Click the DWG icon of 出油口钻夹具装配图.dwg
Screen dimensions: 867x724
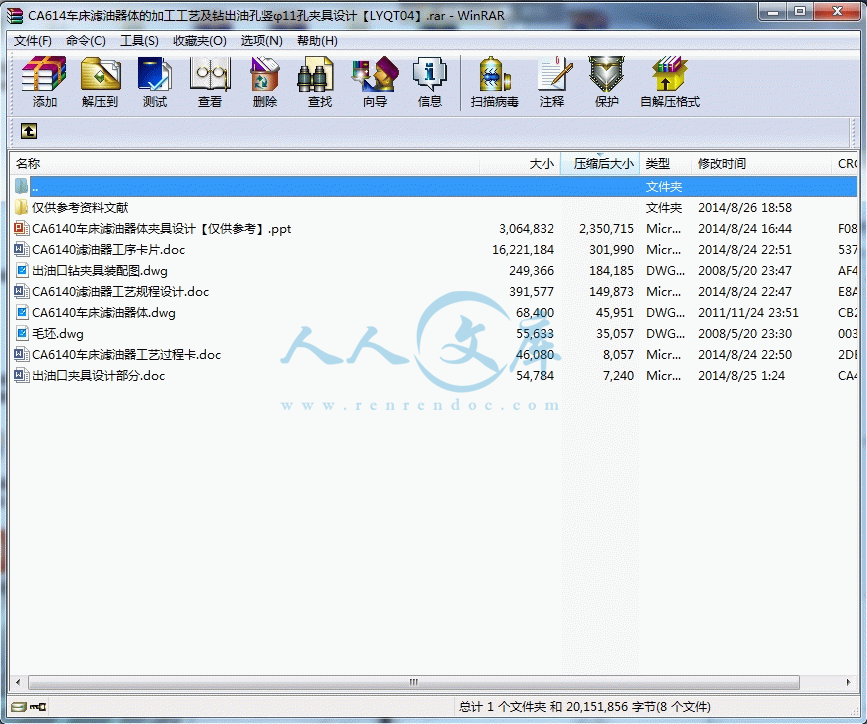pos(21,270)
